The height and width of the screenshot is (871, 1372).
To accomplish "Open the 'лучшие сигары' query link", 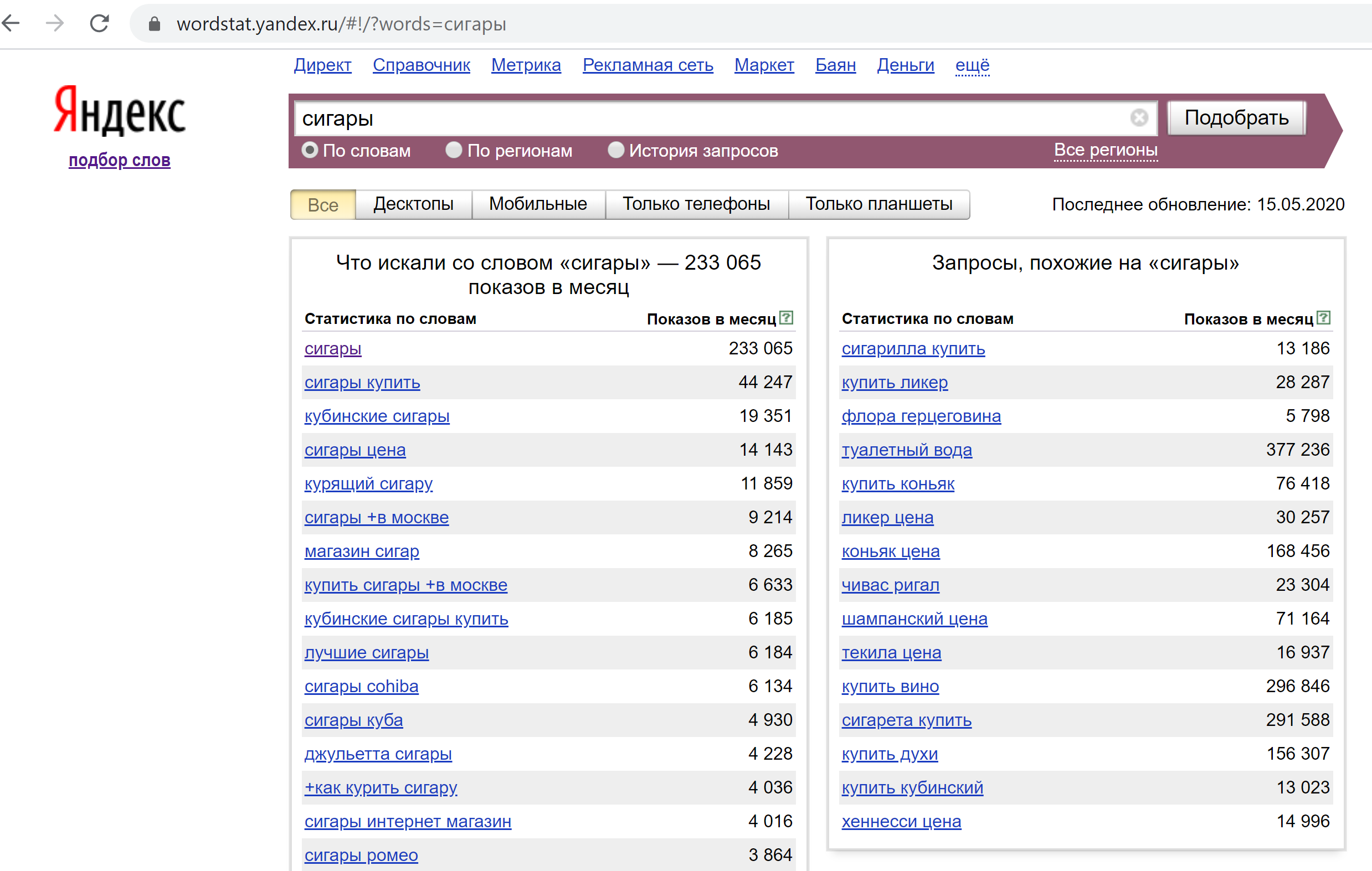I will coord(366,652).
